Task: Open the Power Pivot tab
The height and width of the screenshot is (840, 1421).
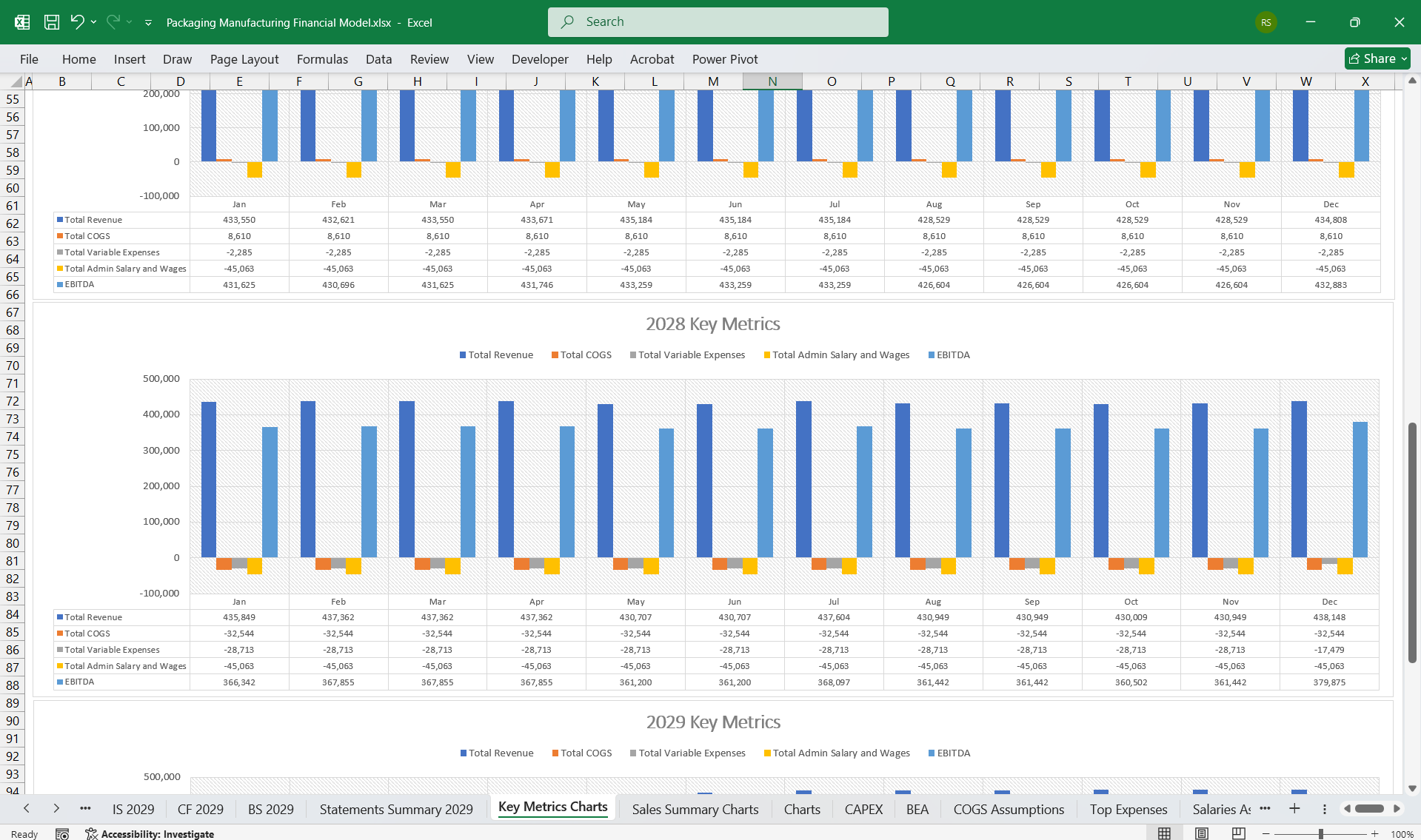Action: 725,59
